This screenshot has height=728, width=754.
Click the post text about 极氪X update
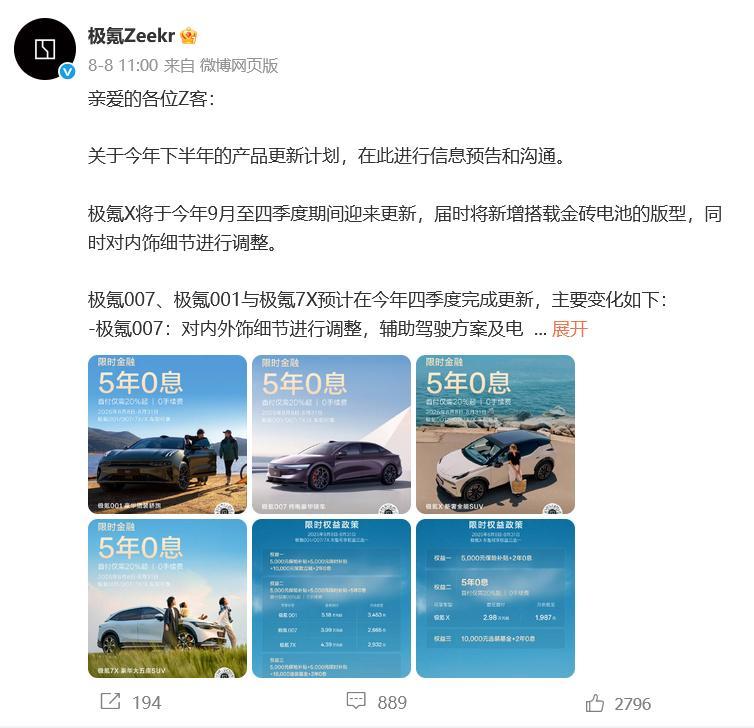(405, 228)
